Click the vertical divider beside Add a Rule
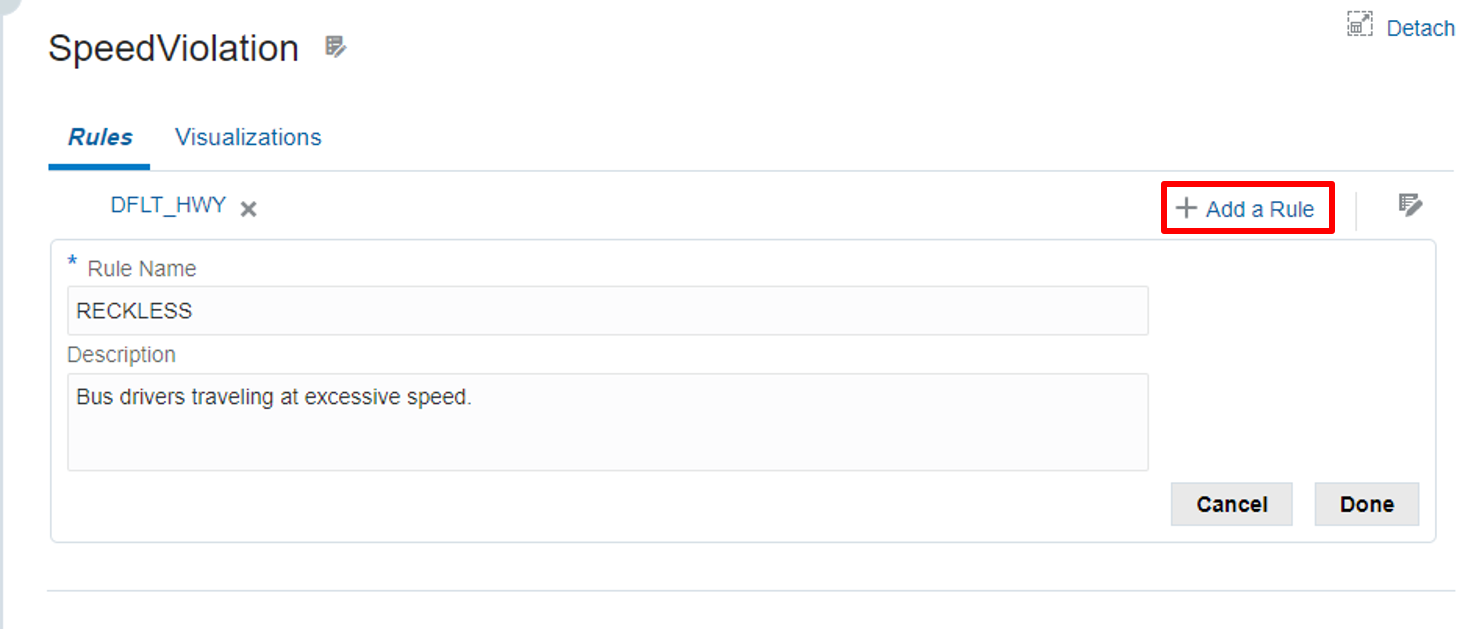Image resolution: width=1482 pixels, height=629 pixels. [1356, 210]
